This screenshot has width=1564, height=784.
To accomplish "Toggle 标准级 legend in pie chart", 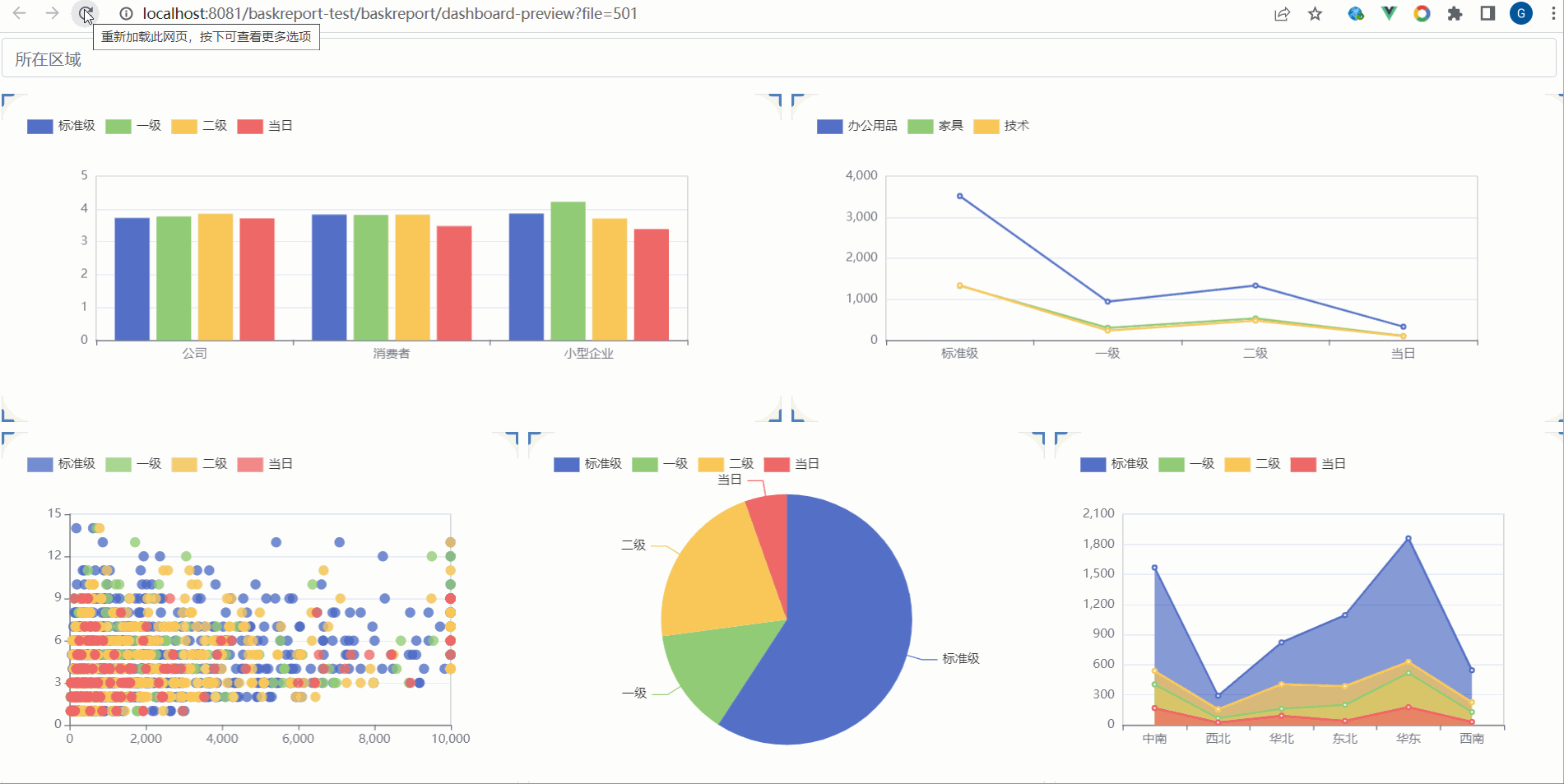I will 587,464.
